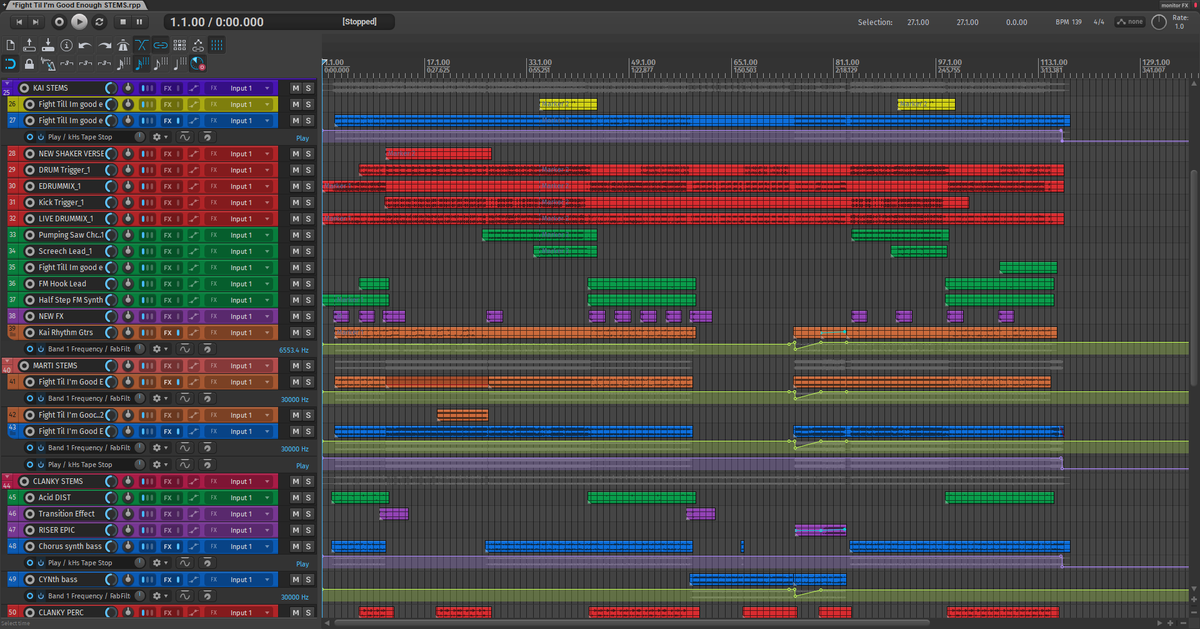Mute the EDRUMMIX_1 track
This screenshot has width=1200, height=629.
295,186
